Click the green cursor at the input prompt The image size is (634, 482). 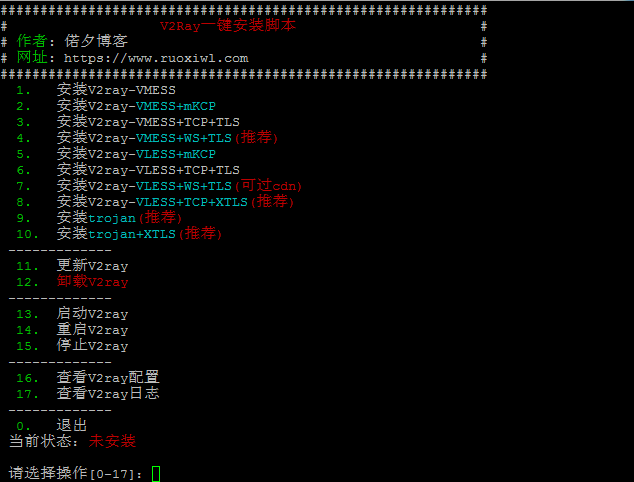(x=156, y=474)
